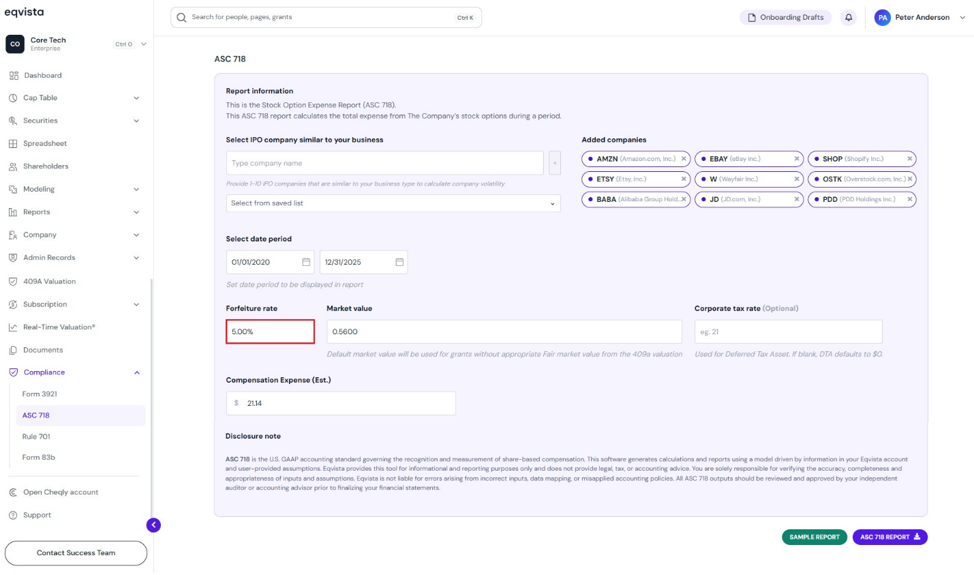Click the add company plus button
The height and width of the screenshot is (575, 974).
pos(555,163)
